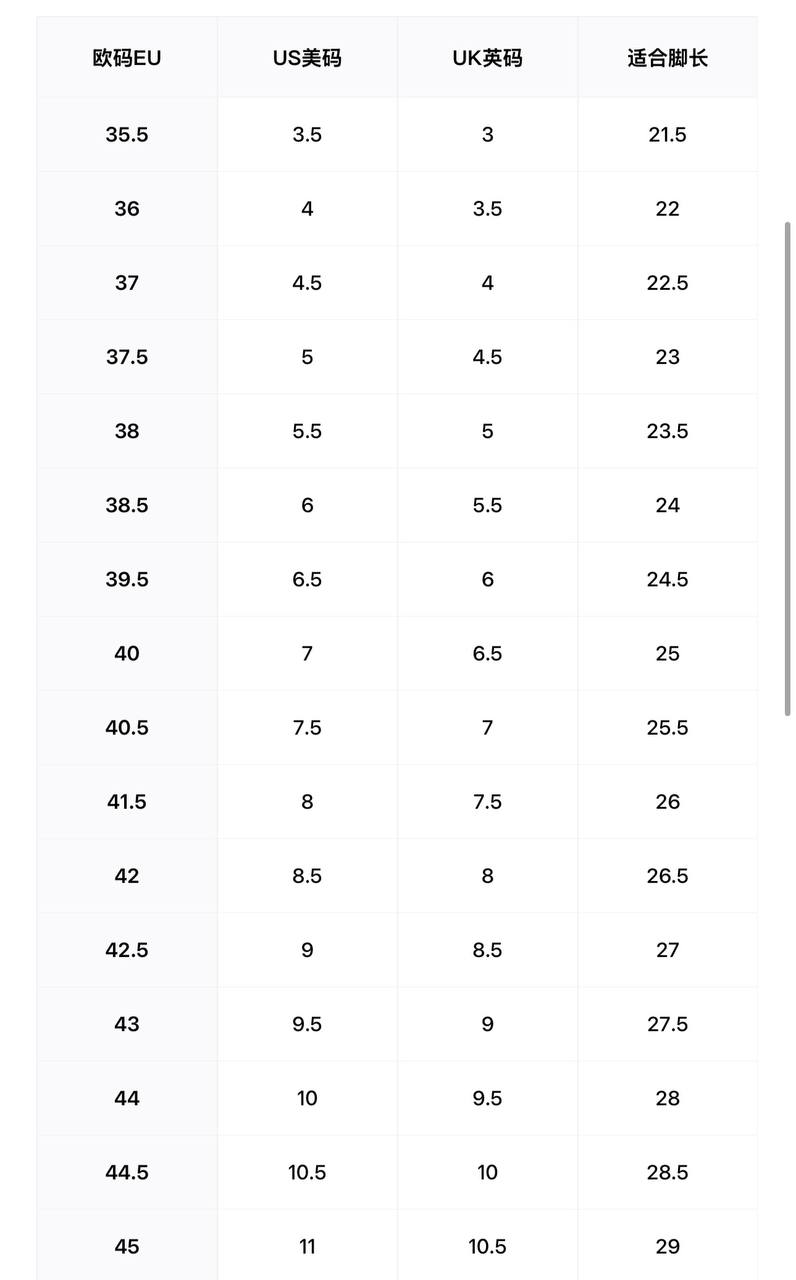Click US size 11 cell
This screenshot has width=796, height=1280.
[307, 1246]
